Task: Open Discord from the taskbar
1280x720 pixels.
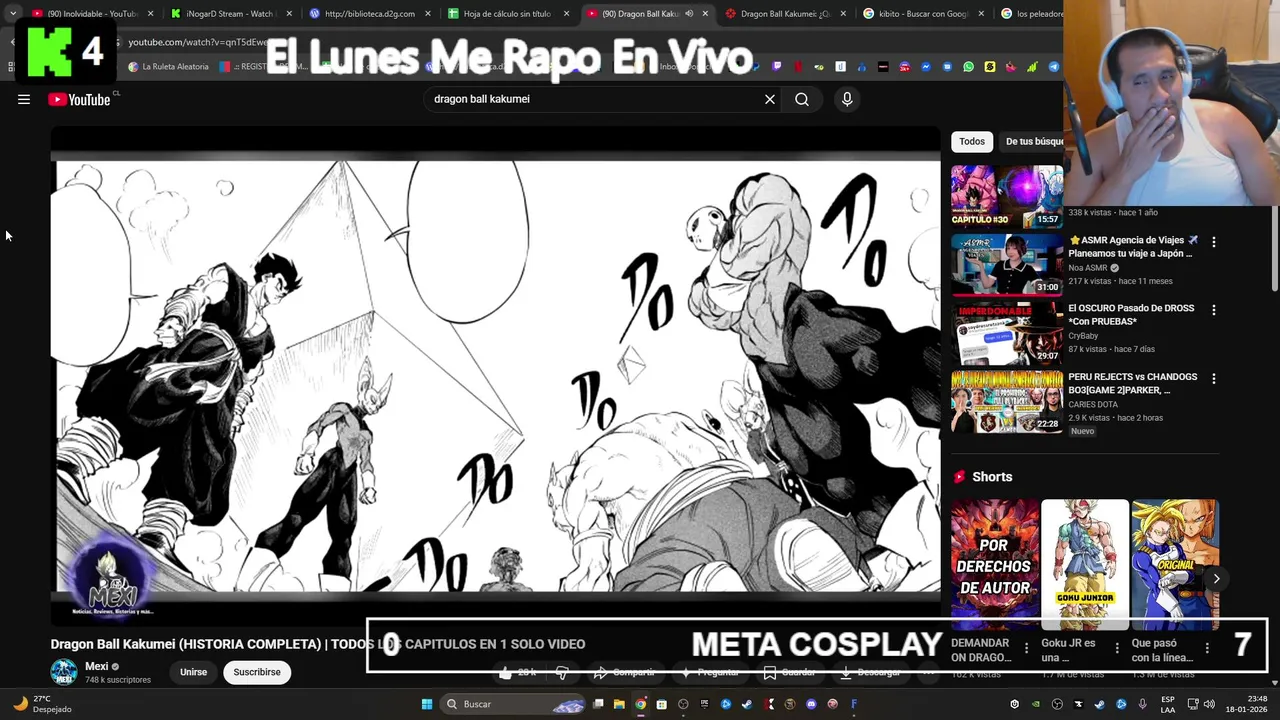Action: [811, 704]
